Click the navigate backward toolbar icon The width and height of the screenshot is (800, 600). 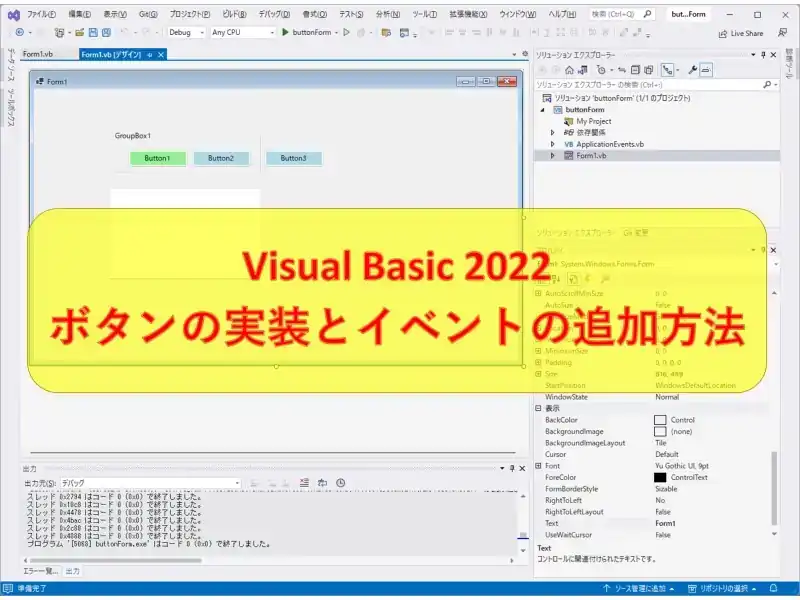pos(20,32)
